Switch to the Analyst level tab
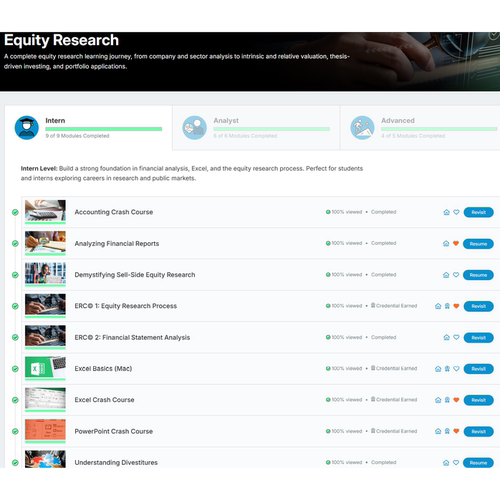 click(x=256, y=128)
